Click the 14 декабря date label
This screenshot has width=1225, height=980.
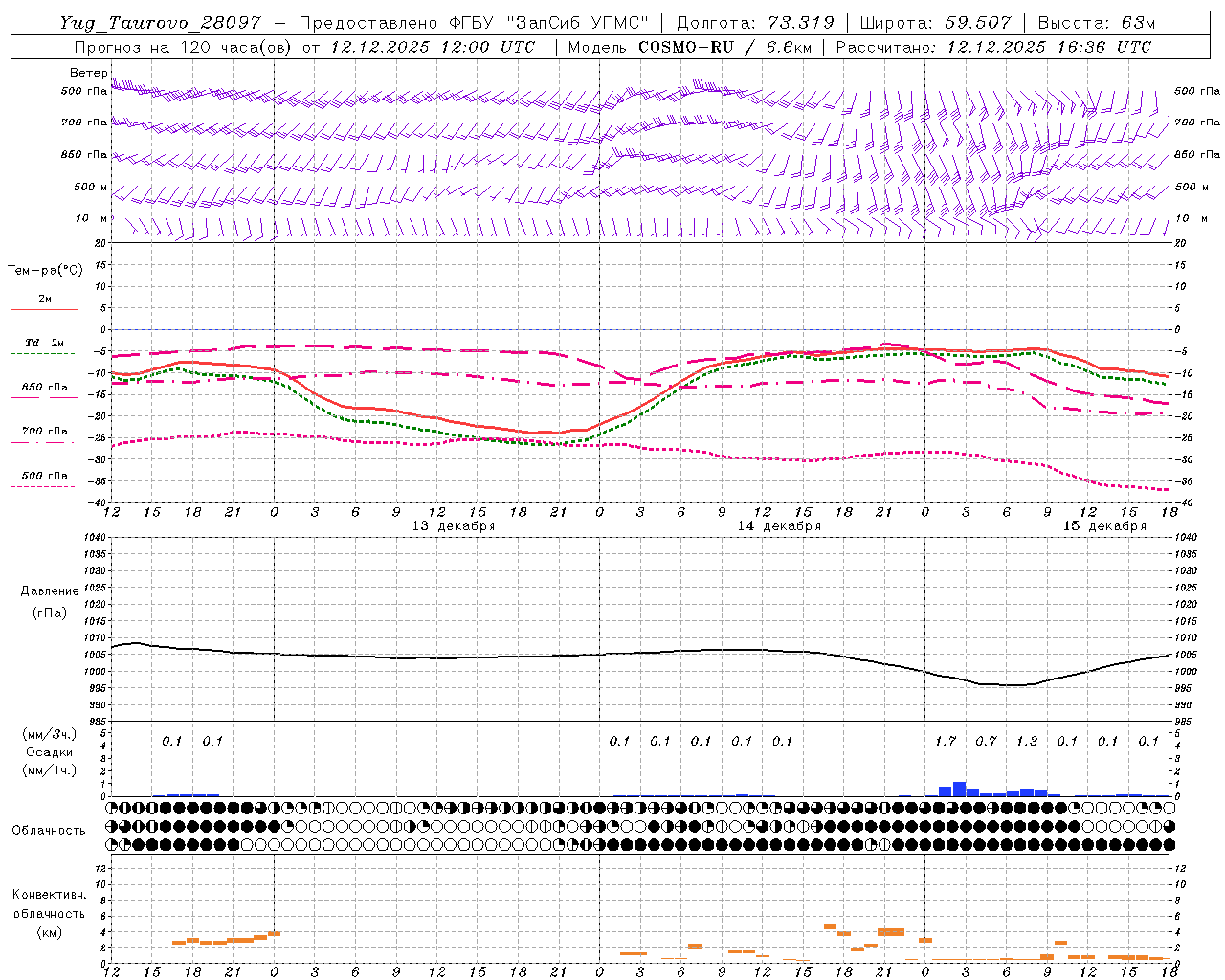pyautogui.click(x=779, y=526)
